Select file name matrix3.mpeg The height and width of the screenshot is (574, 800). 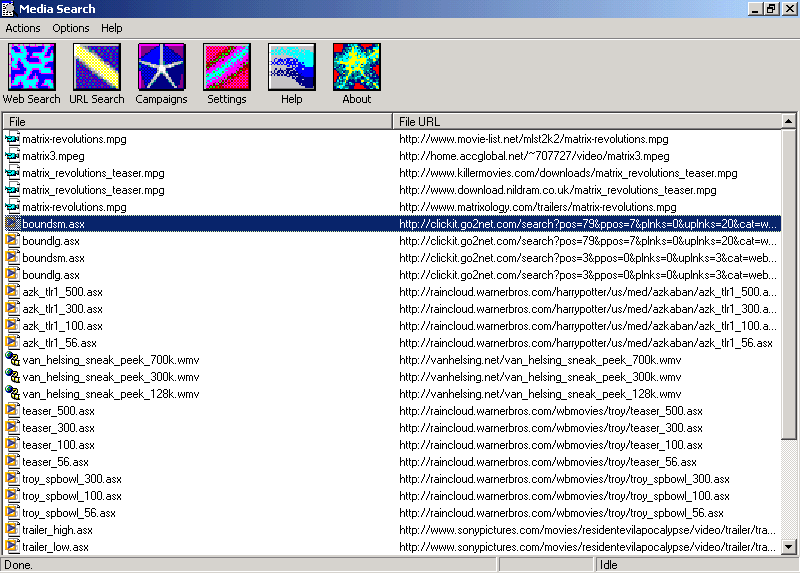(53, 156)
